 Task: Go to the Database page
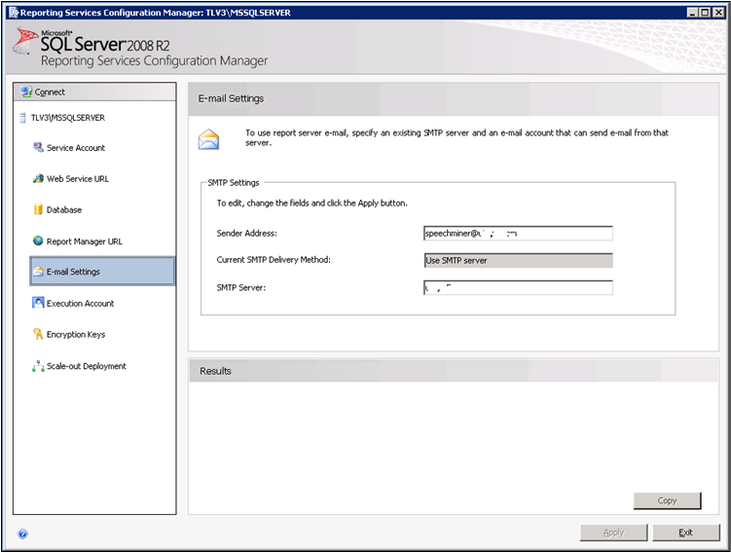tap(64, 210)
